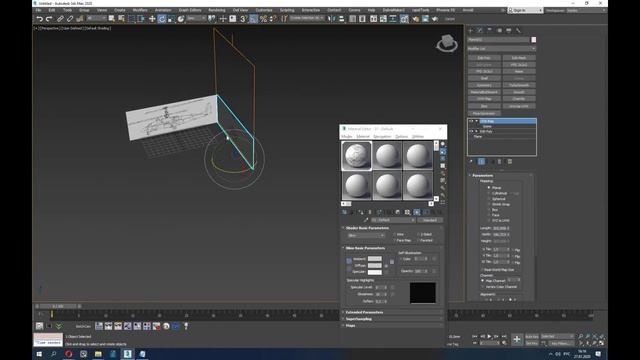Image resolution: width=640 pixels, height=360 pixels.
Task: Open the Modifiers menu
Action: point(140,10)
